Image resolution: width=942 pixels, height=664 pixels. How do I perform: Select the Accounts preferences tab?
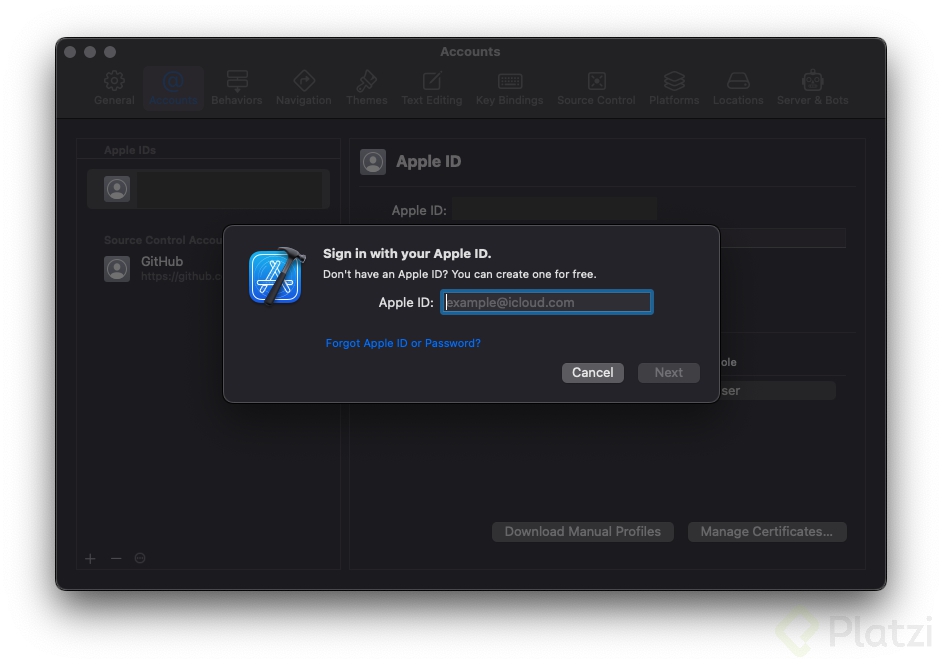point(173,88)
